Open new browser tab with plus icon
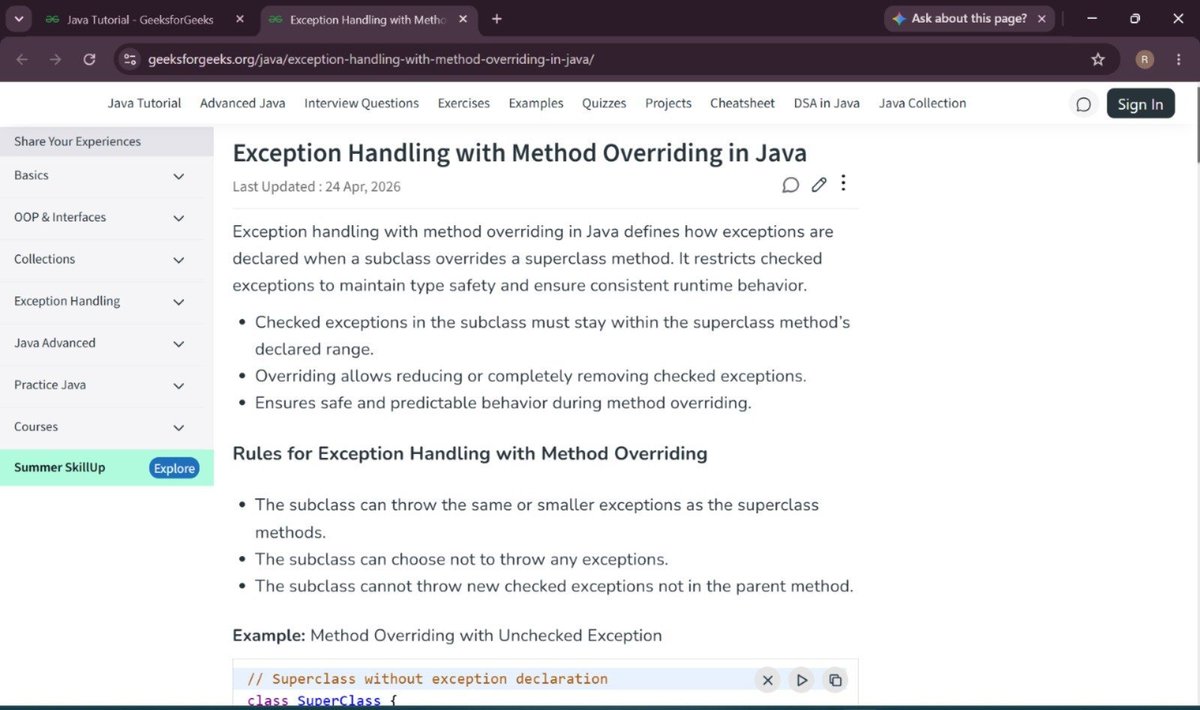The image size is (1200, 710). 497,19
